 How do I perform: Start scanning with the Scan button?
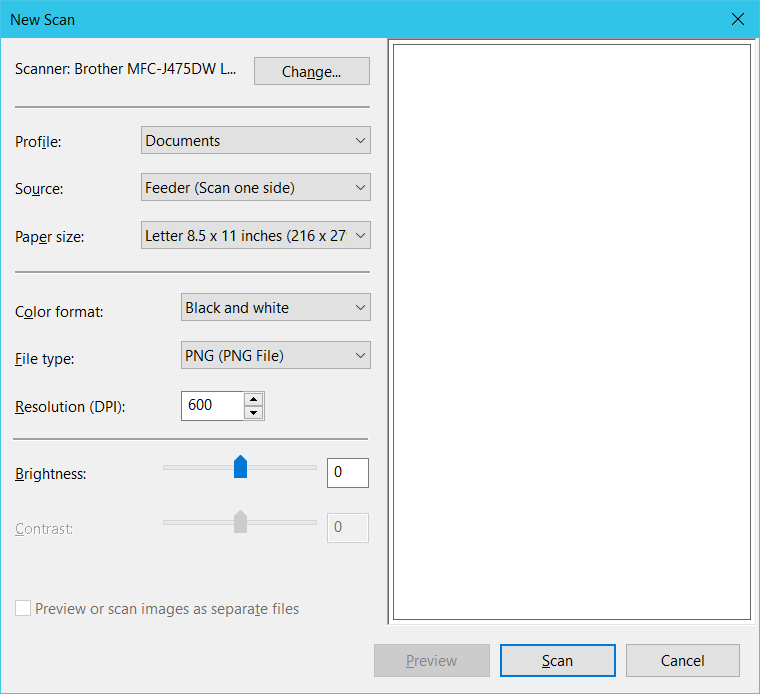pos(557,661)
